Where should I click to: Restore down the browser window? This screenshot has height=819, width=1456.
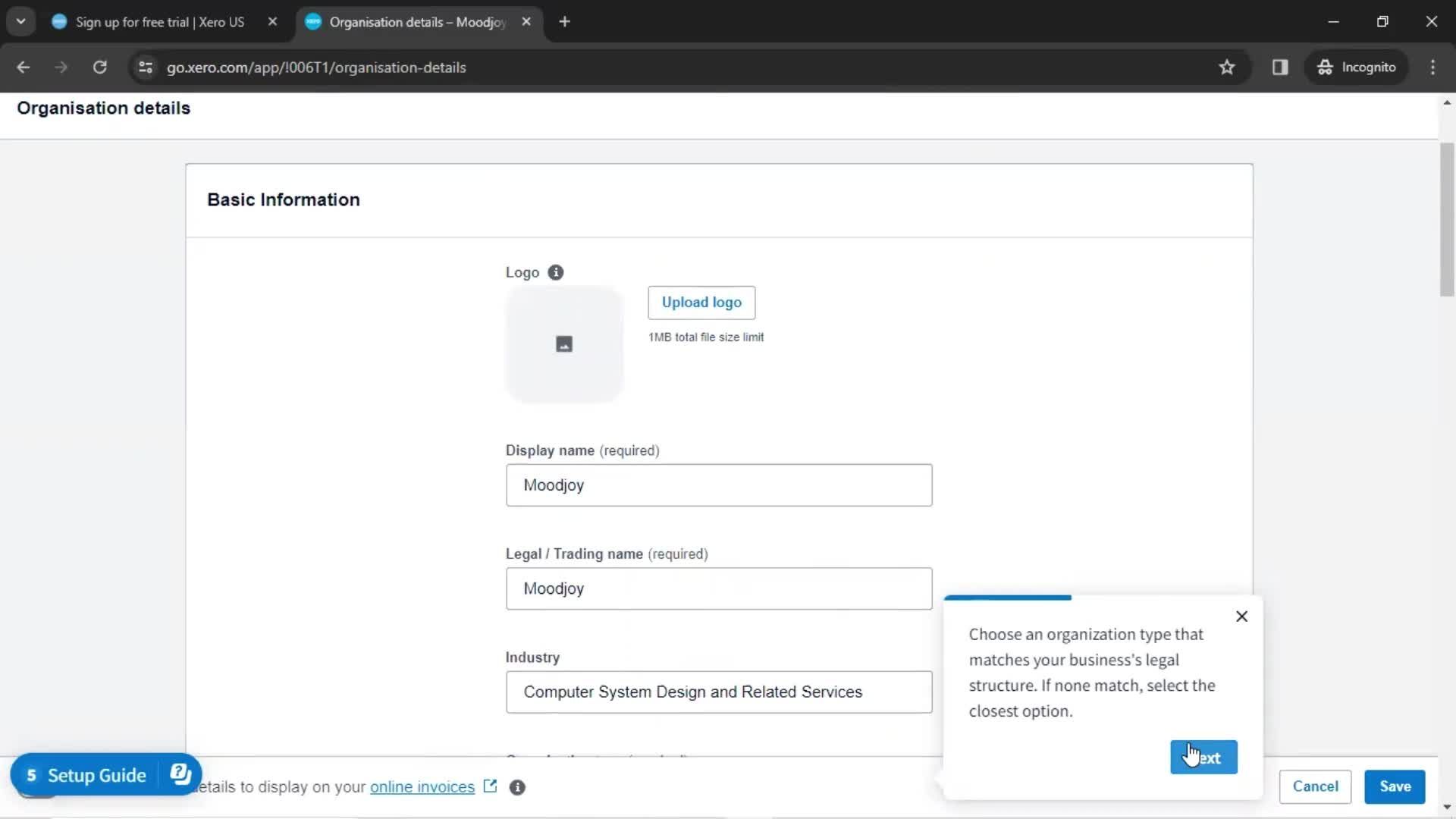[1382, 22]
